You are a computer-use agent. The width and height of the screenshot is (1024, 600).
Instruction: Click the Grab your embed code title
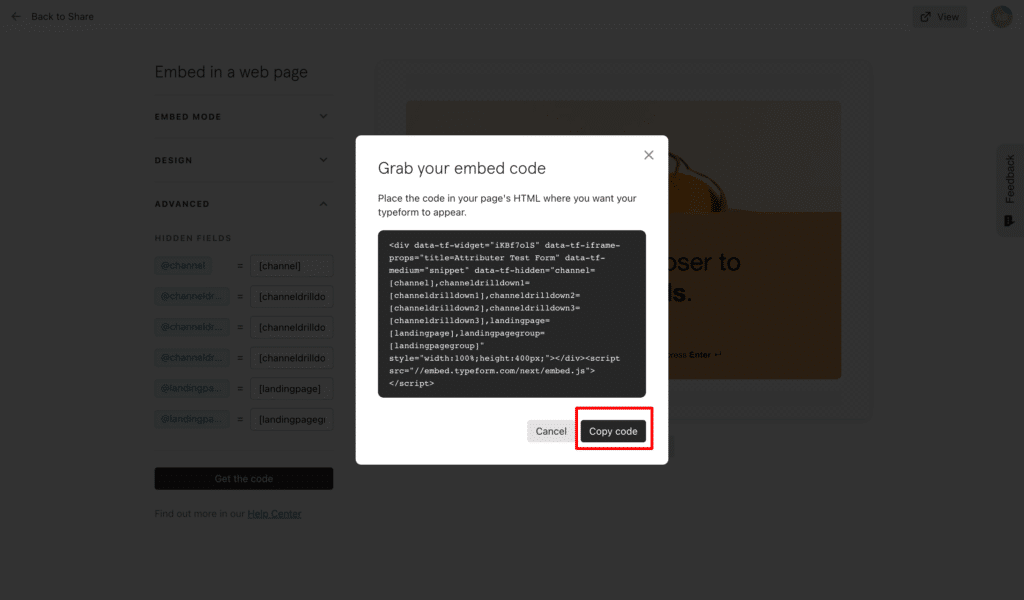click(461, 168)
